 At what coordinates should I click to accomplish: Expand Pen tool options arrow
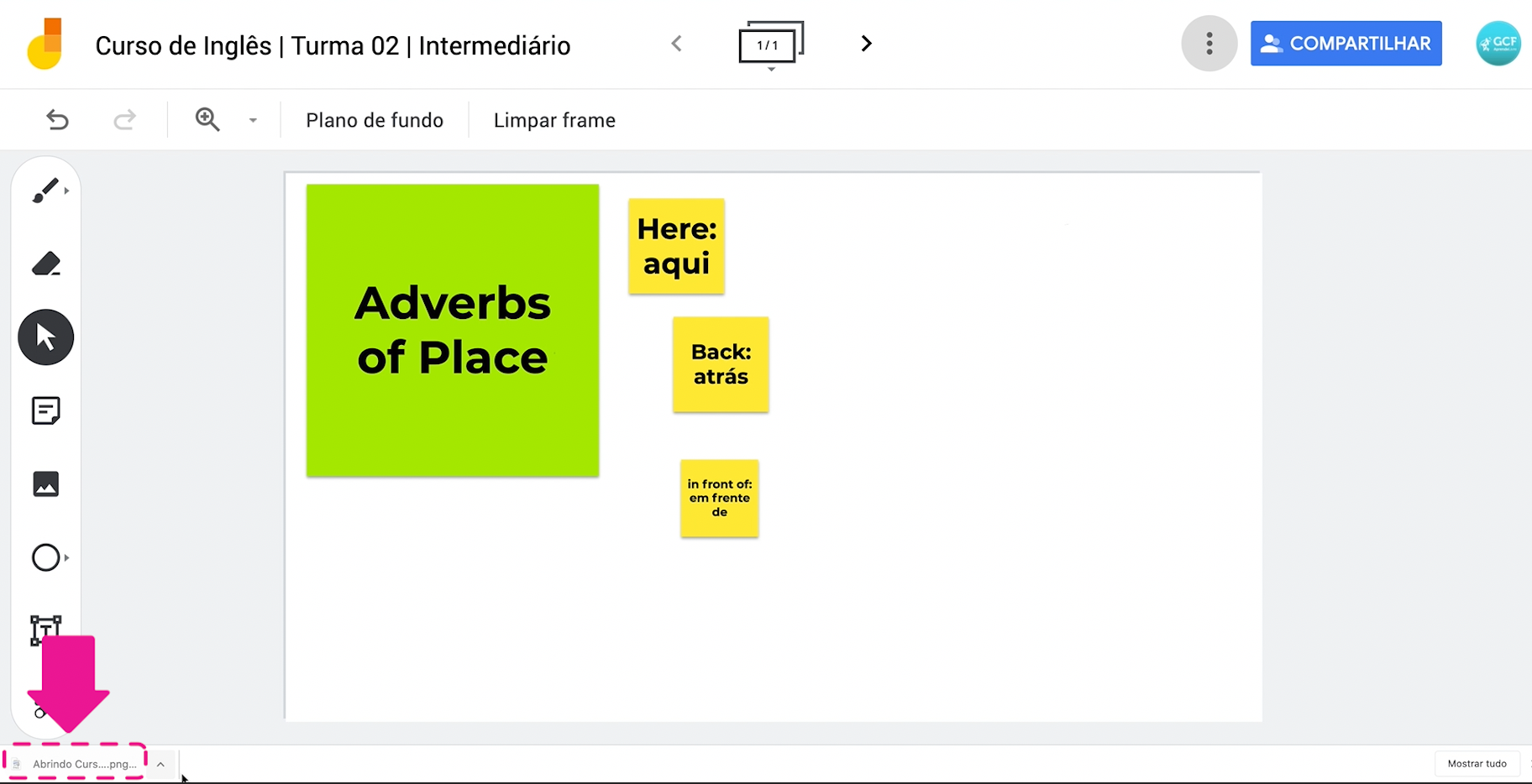(66, 191)
